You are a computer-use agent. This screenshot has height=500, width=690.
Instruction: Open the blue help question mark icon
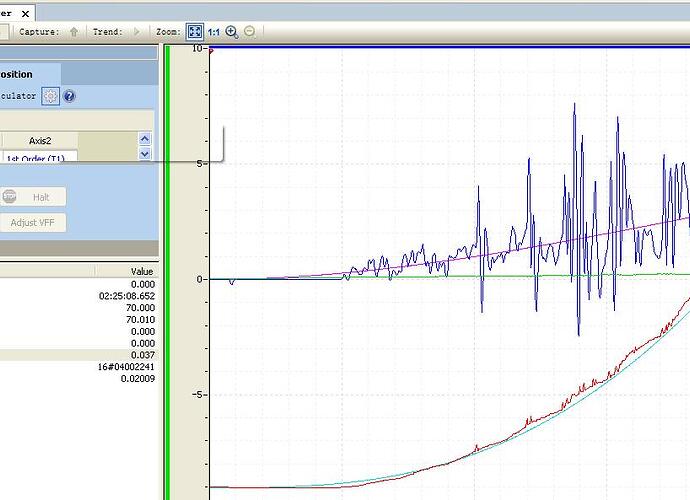[x=69, y=96]
